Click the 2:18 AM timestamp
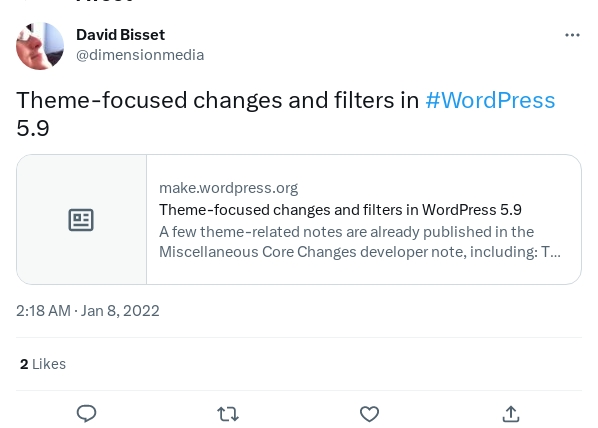598x428 pixels. 43,311
